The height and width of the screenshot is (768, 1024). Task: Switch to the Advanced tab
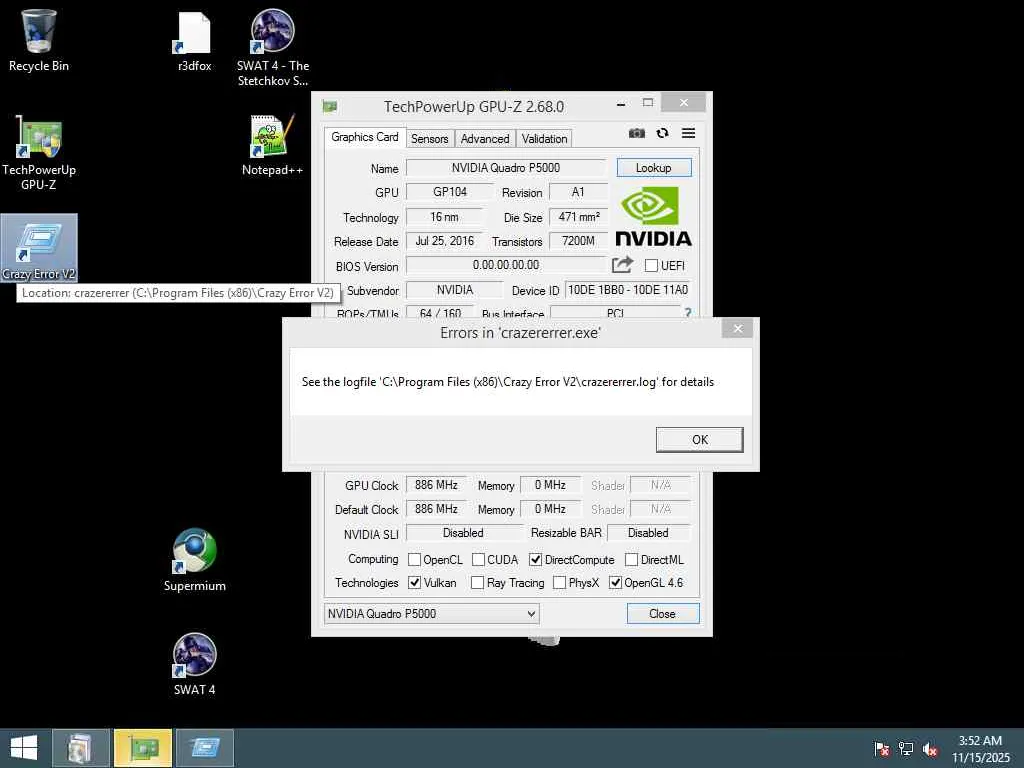[x=485, y=138]
